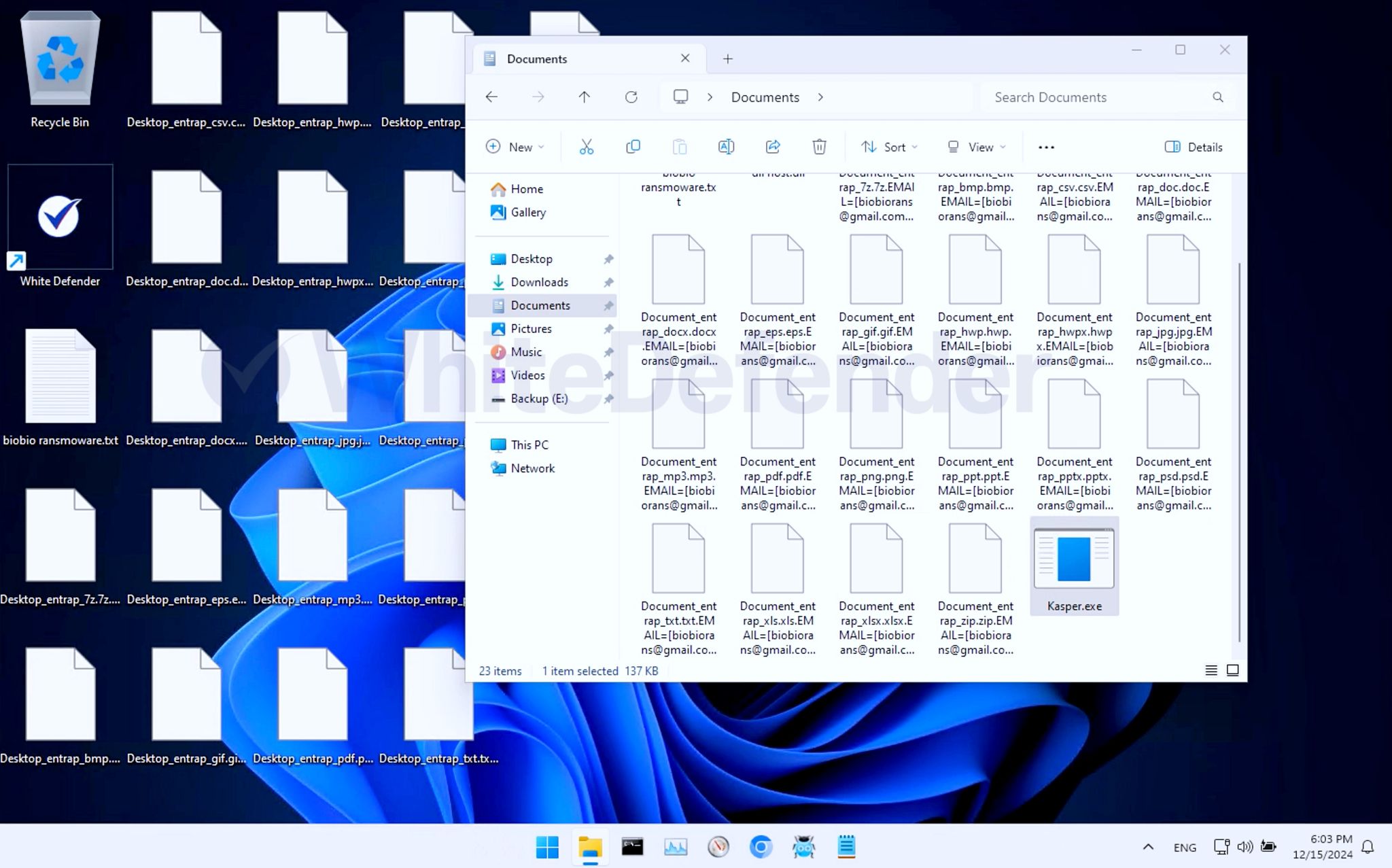The height and width of the screenshot is (868, 1392).
Task: Select Document_entrap_jpg.jpg encrypted file
Action: coord(1173,300)
